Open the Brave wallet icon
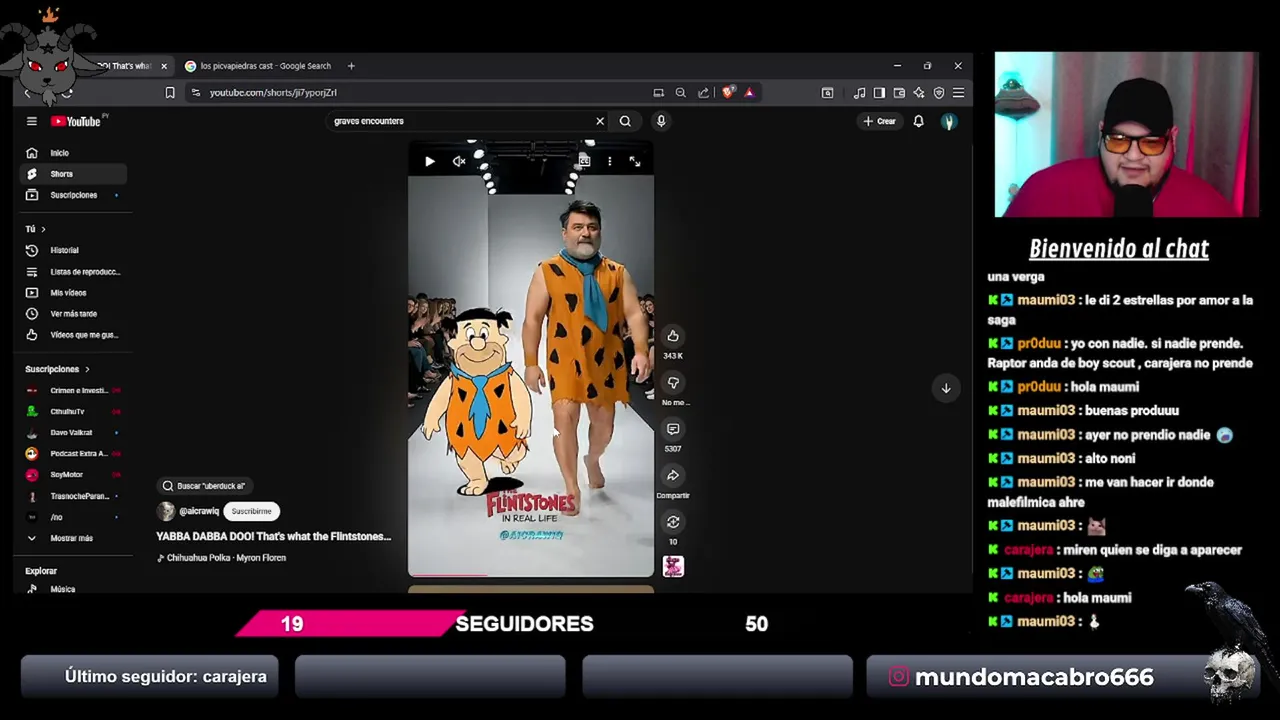 (x=899, y=93)
